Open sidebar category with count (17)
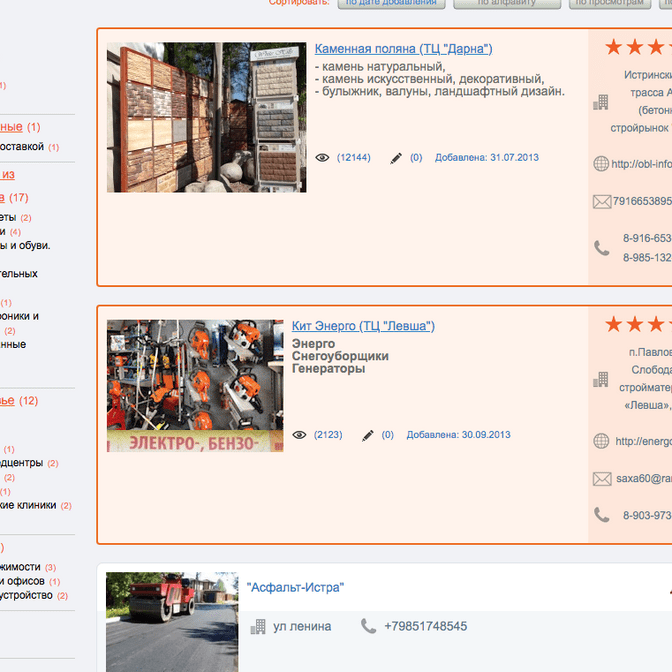The width and height of the screenshot is (672, 672). tap(14, 198)
